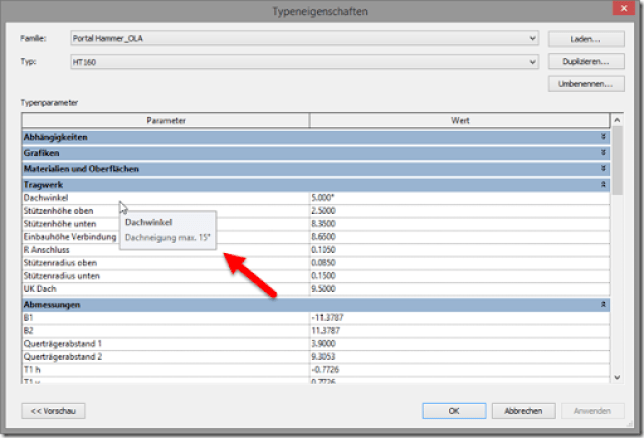Image resolution: width=644 pixels, height=438 pixels.
Task: Select the Dachwinkel value 5.000°
Action: (460, 198)
